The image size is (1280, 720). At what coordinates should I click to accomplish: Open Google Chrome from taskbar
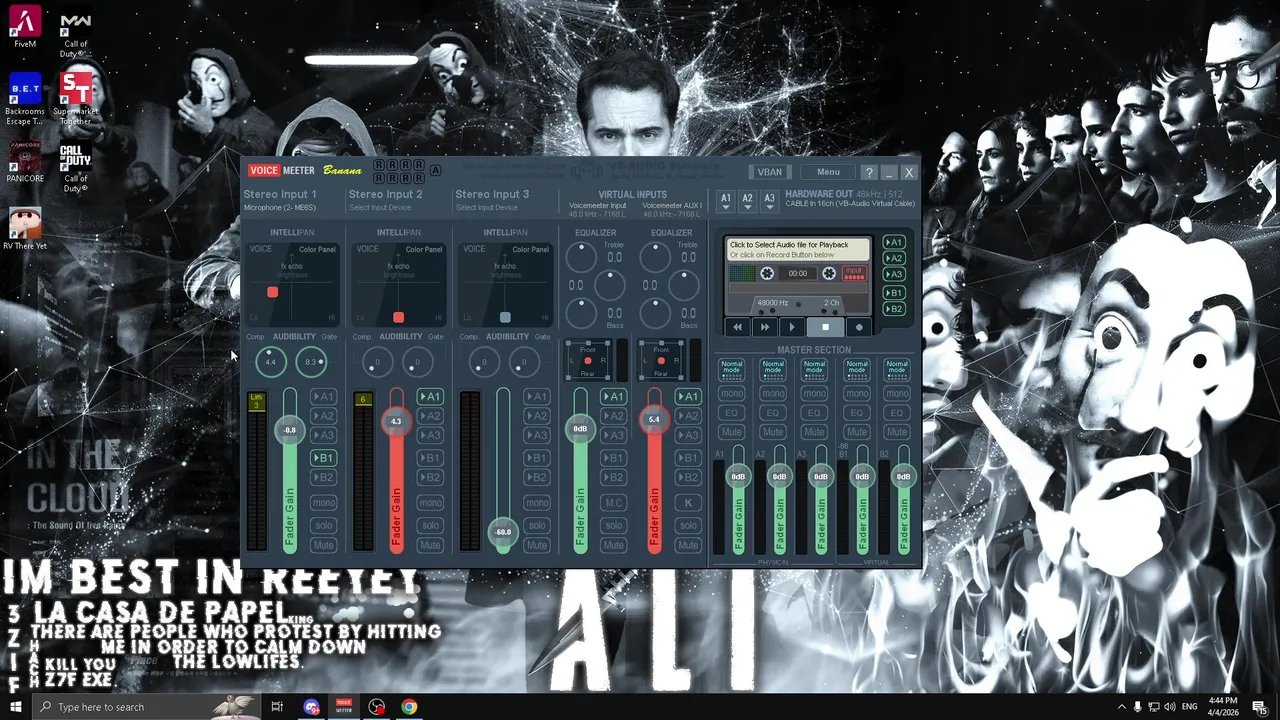tap(409, 707)
